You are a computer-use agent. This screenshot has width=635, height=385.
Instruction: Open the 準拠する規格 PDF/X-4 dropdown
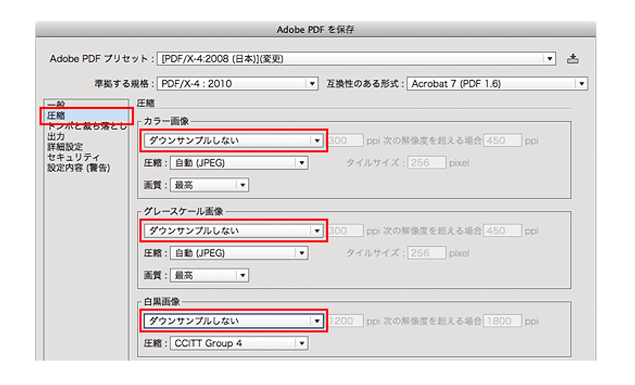pyautogui.click(x=237, y=84)
